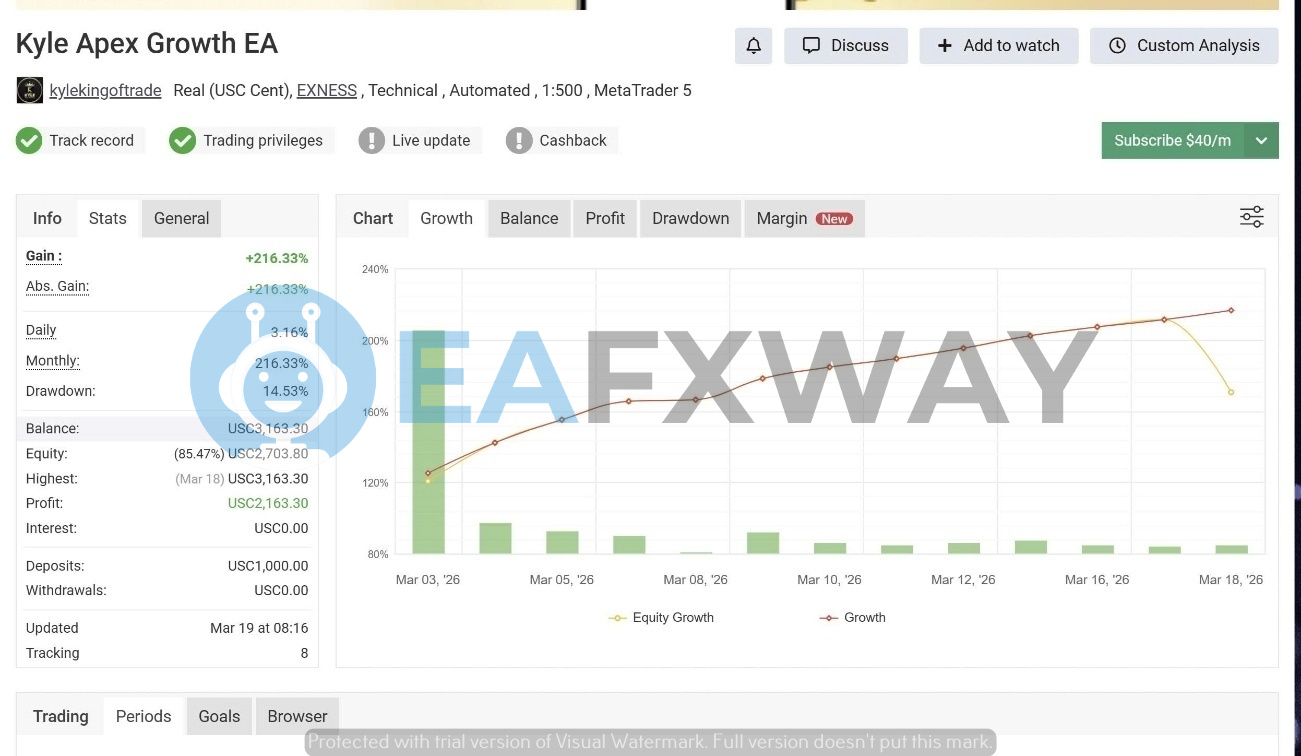Viewport: 1301px width, 756px height.
Task: Click the Live update warning icon
Action: (371, 141)
